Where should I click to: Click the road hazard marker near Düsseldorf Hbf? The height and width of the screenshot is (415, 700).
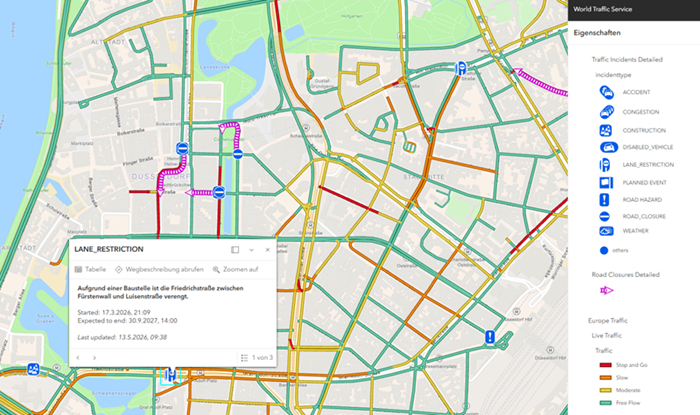click(x=490, y=336)
